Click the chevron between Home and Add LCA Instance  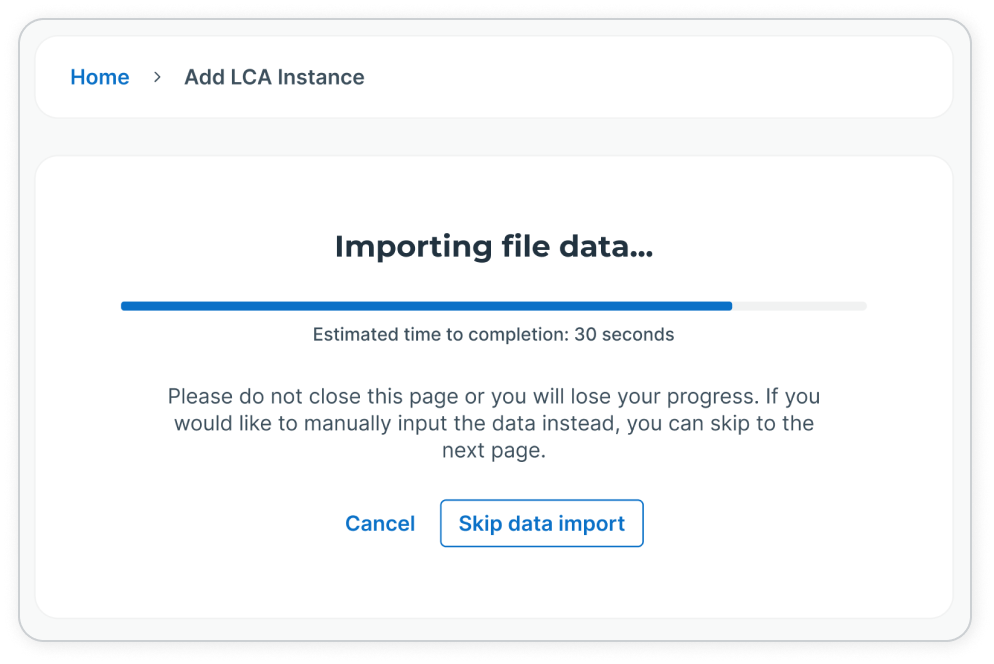point(157,76)
